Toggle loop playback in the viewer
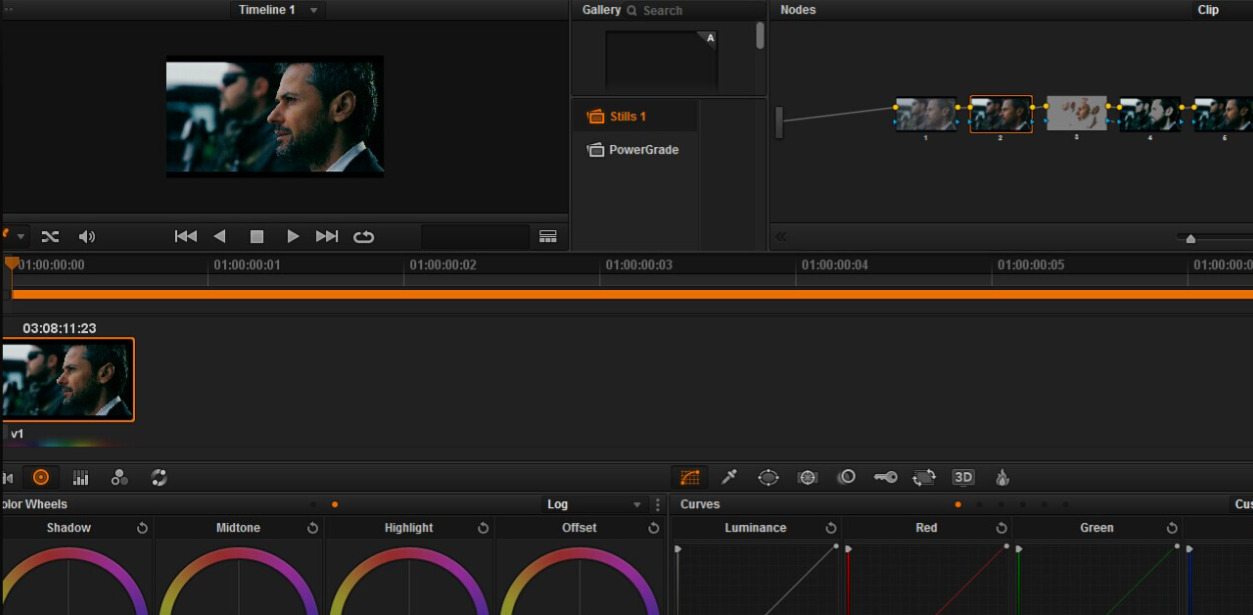Image resolution: width=1253 pixels, height=615 pixels. tap(364, 237)
